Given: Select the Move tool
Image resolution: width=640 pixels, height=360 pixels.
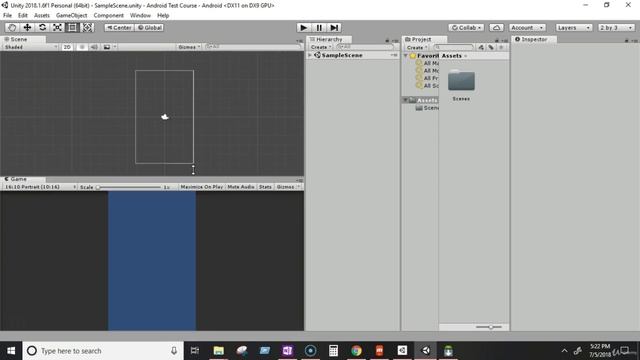Looking at the screenshot, I should tap(27, 27).
